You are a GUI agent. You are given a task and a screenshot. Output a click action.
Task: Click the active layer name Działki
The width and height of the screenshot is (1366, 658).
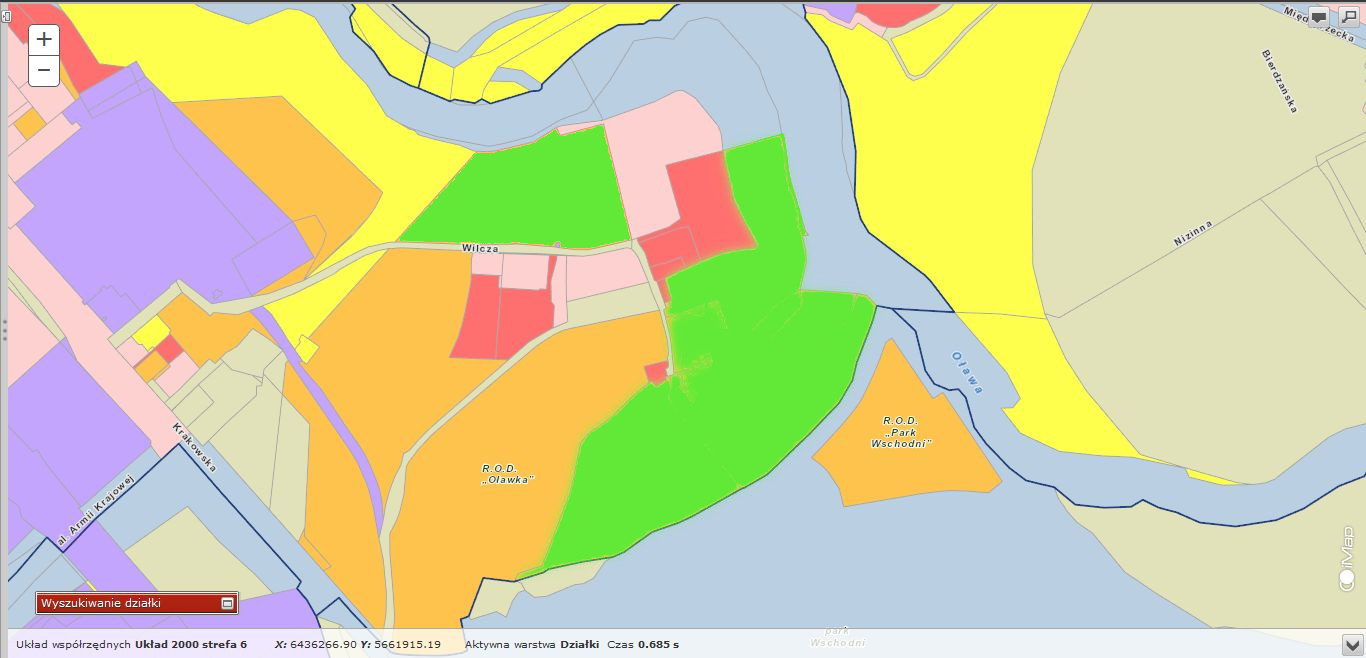click(x=579, y=644)
